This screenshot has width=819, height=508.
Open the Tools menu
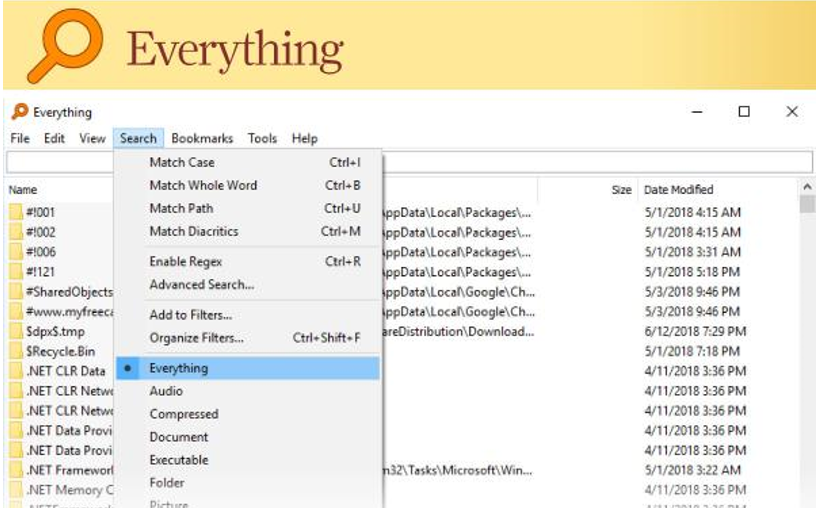coord(262,138)
